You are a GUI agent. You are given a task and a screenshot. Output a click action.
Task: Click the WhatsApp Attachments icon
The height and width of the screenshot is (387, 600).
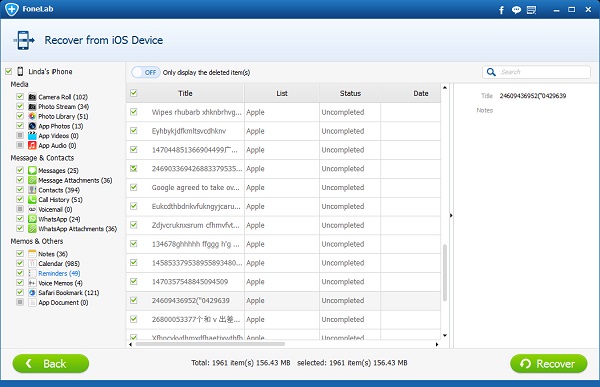32,229
